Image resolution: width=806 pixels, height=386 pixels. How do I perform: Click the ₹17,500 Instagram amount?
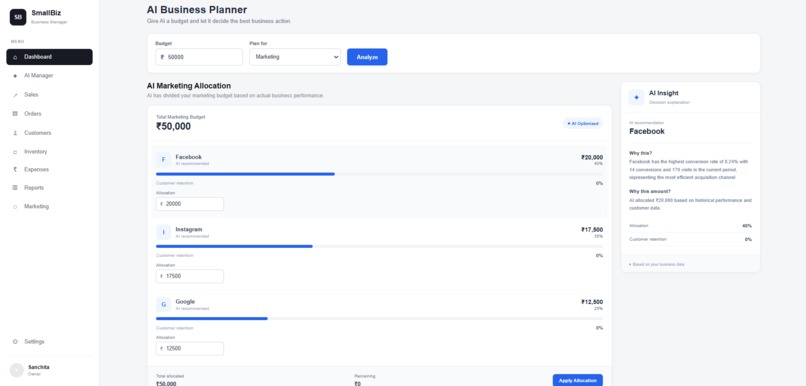coord(592,230)
